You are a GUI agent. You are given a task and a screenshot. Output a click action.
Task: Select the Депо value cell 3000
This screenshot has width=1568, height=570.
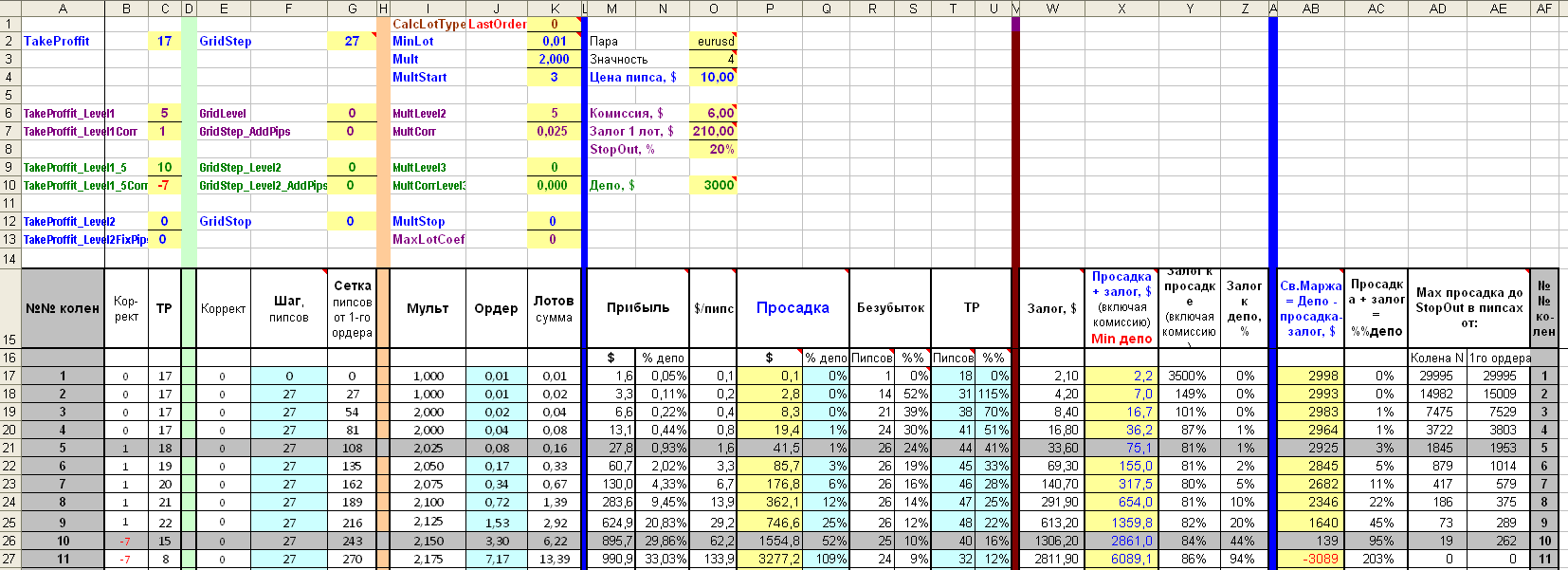click(713, 185)
